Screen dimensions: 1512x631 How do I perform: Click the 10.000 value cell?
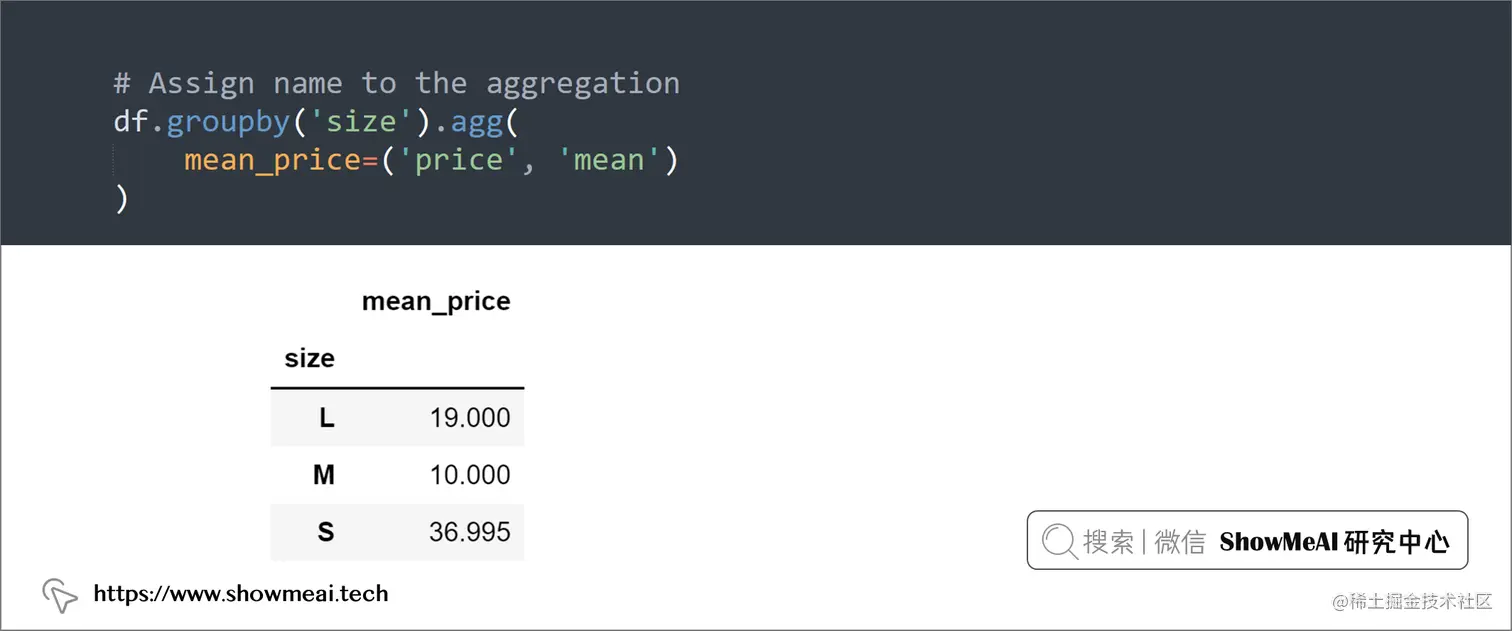point(469,475)
